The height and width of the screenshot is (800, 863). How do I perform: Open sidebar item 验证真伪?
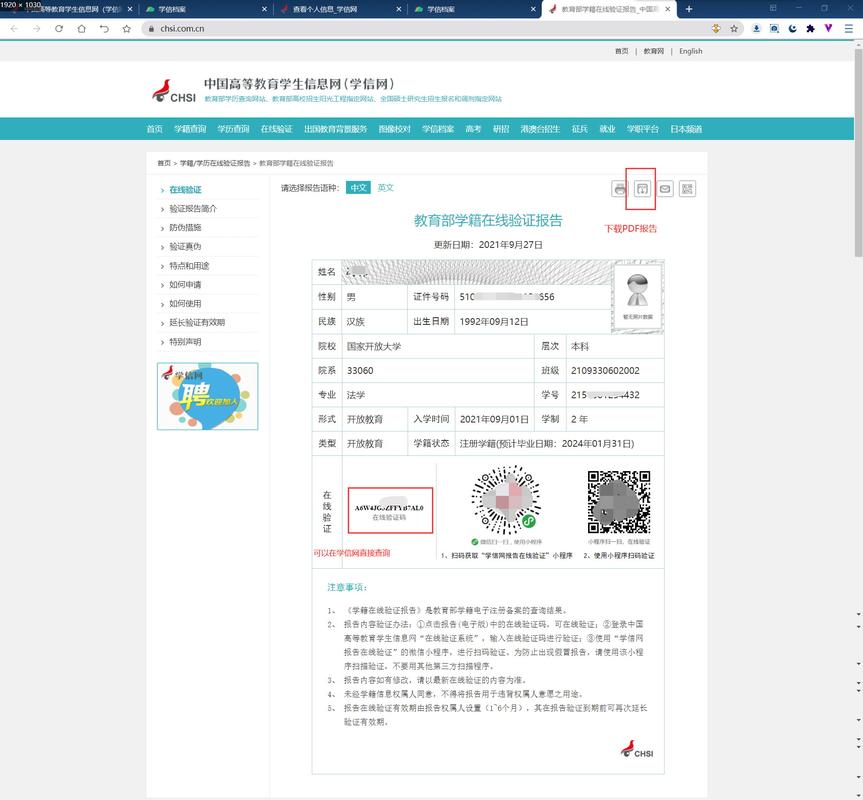pyautogui.click(x=185, y=246)
